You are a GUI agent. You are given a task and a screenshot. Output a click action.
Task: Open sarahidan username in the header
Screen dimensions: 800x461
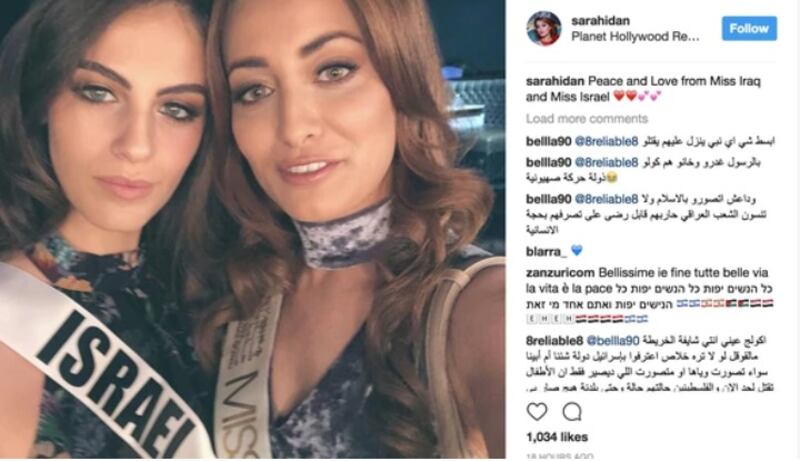coord(600,21)
